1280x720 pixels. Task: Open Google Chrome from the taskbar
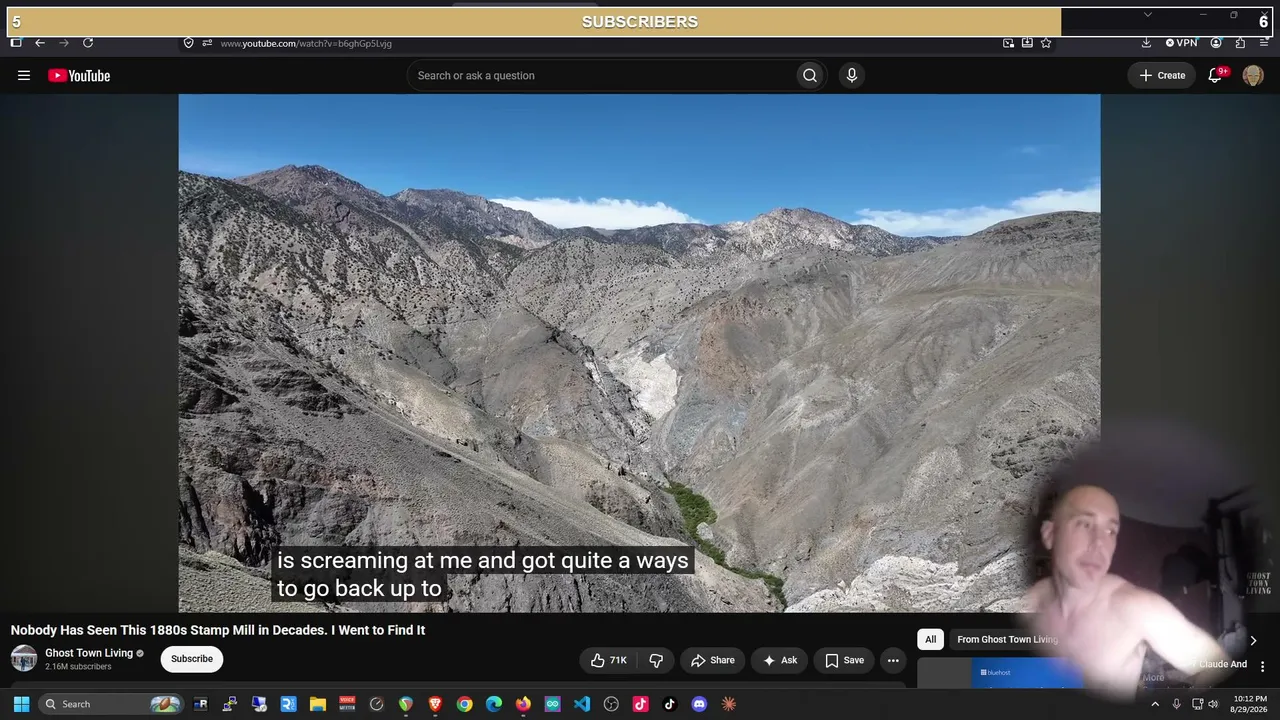pyautogui.click(x=465, y=704)
